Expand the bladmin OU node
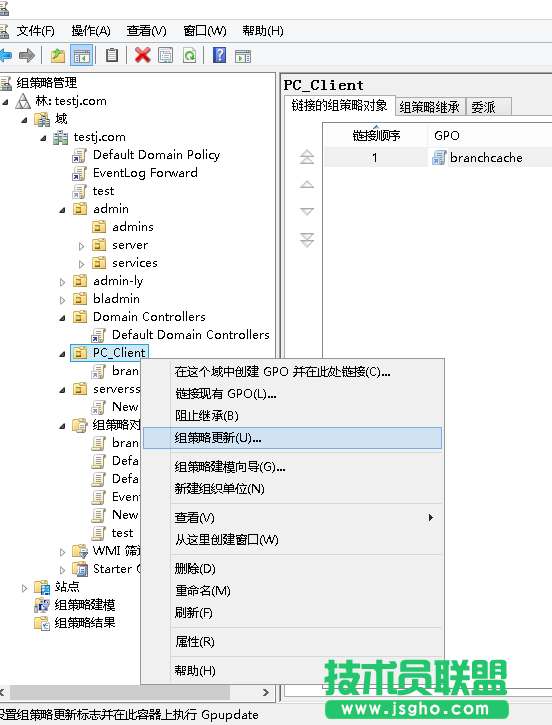This screenshot has width=552, height=725. click(x=62, y=300)
